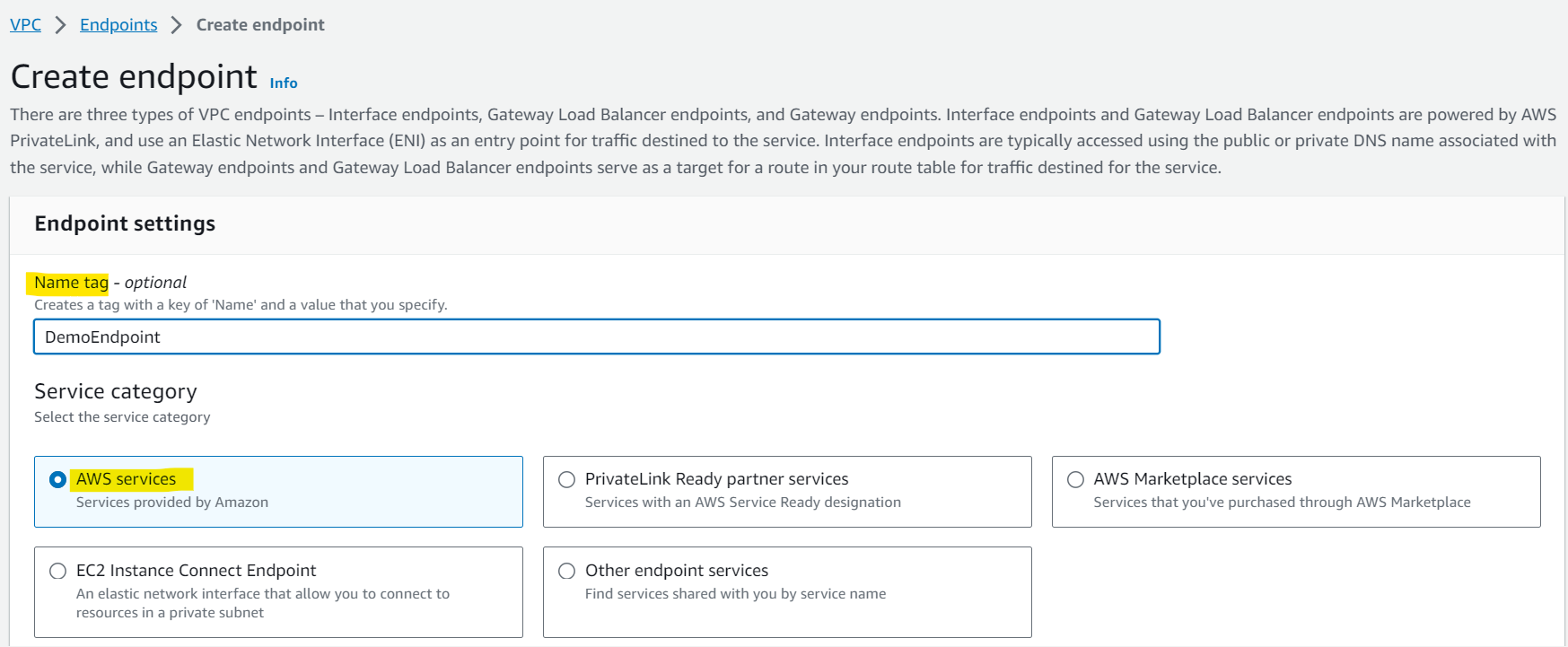
Task: Select AWS Marketplace services radio button
Action: coord(1075,480)
